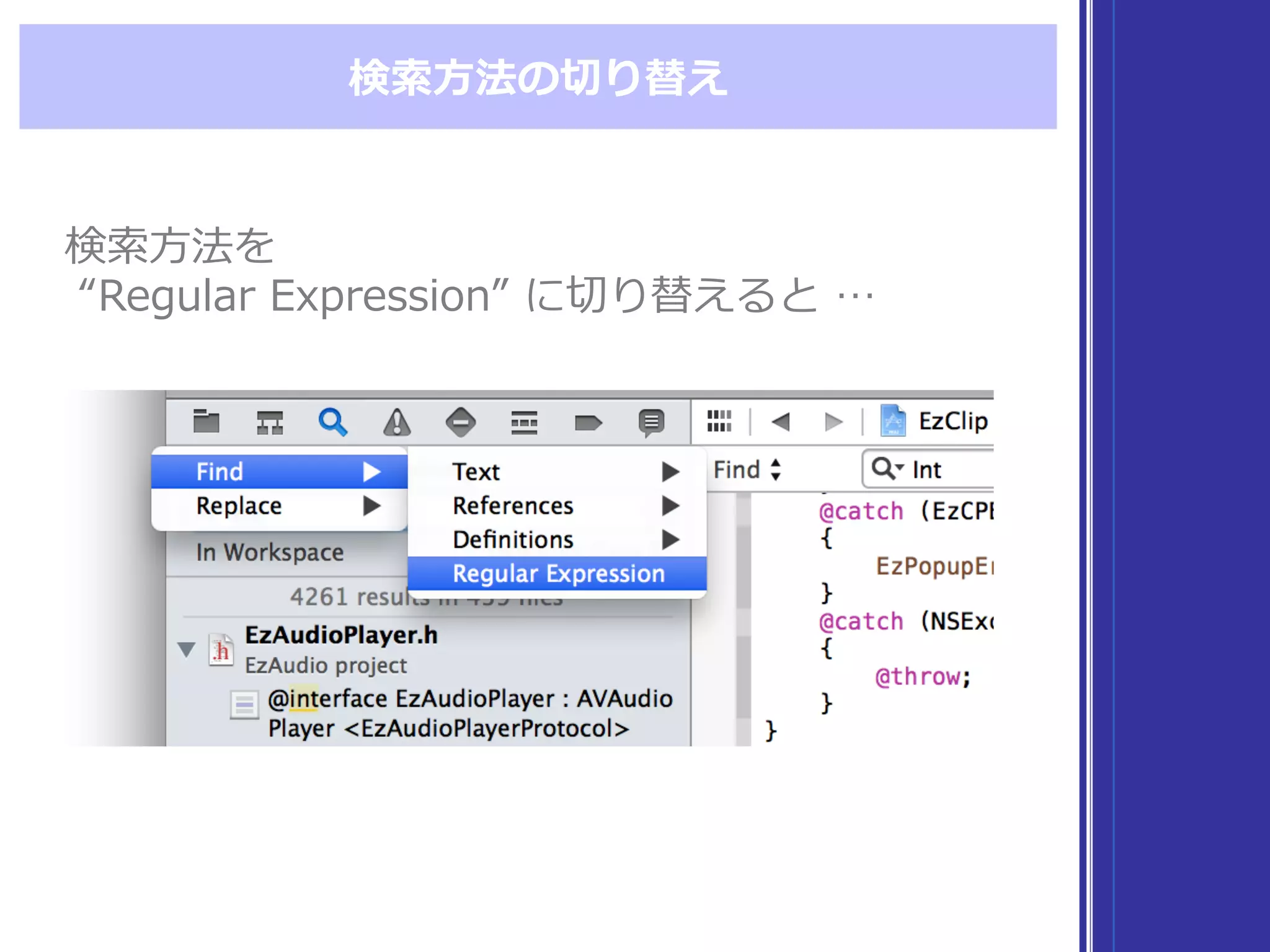Open the Symbol navigator hierarchy icon
Image resolution: width=1270 pixels, height=952 pixels.
click(x=270, y=422)
